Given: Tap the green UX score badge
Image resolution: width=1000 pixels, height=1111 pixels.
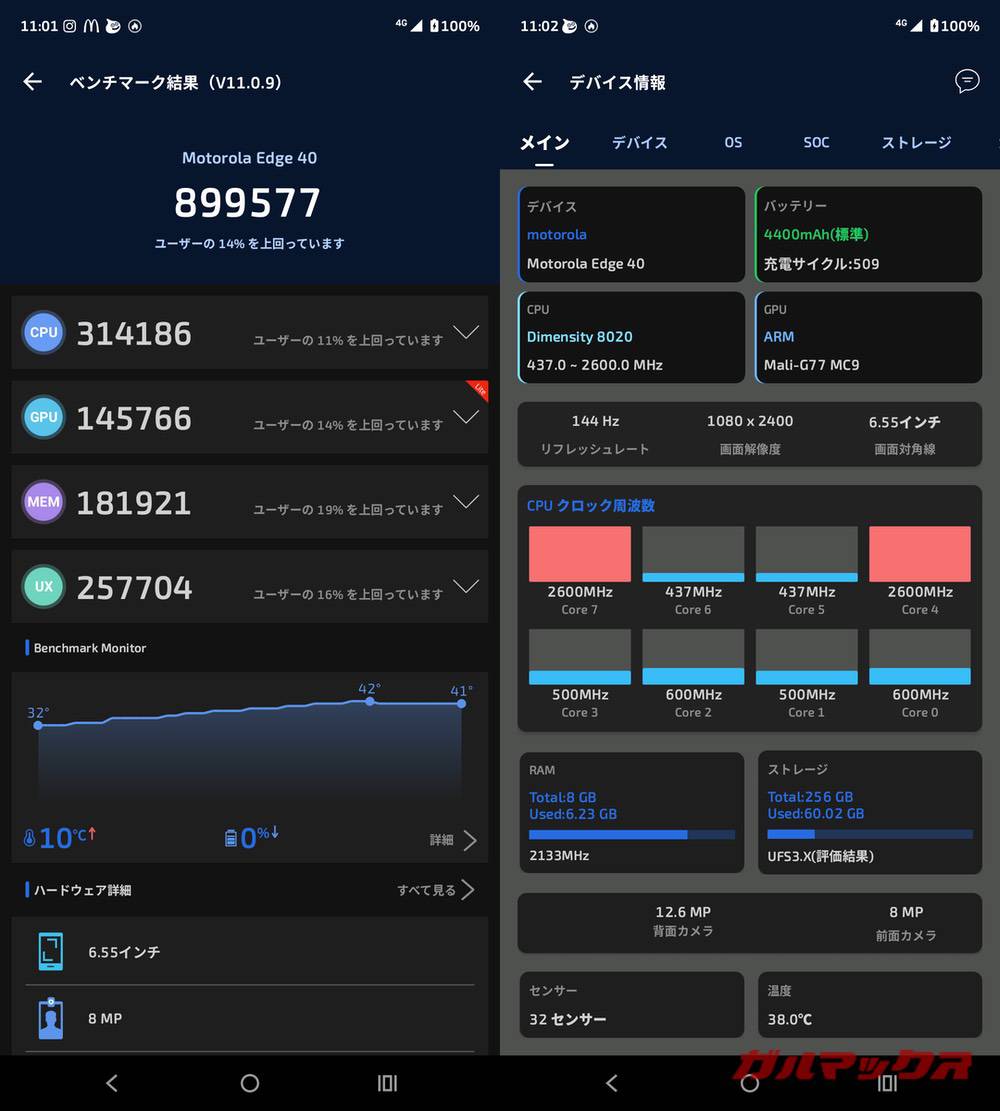Looking at the screenshot, I should click(x=43, y=587).
